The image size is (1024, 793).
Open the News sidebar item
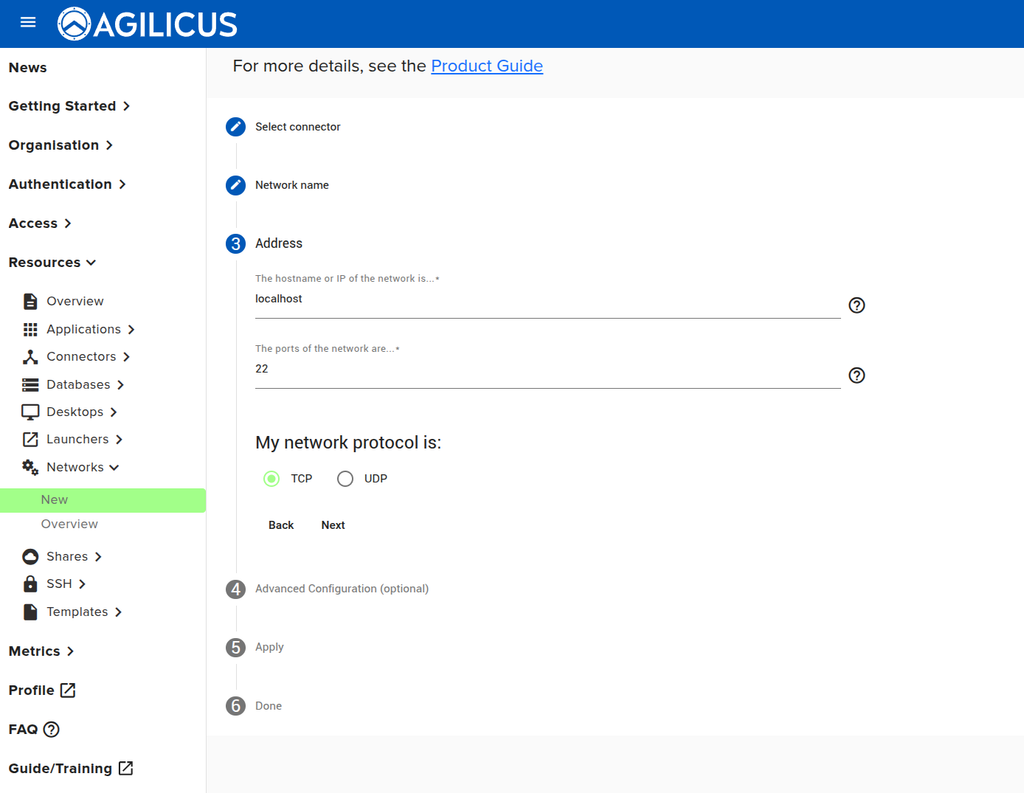click(x=27, y=67)
